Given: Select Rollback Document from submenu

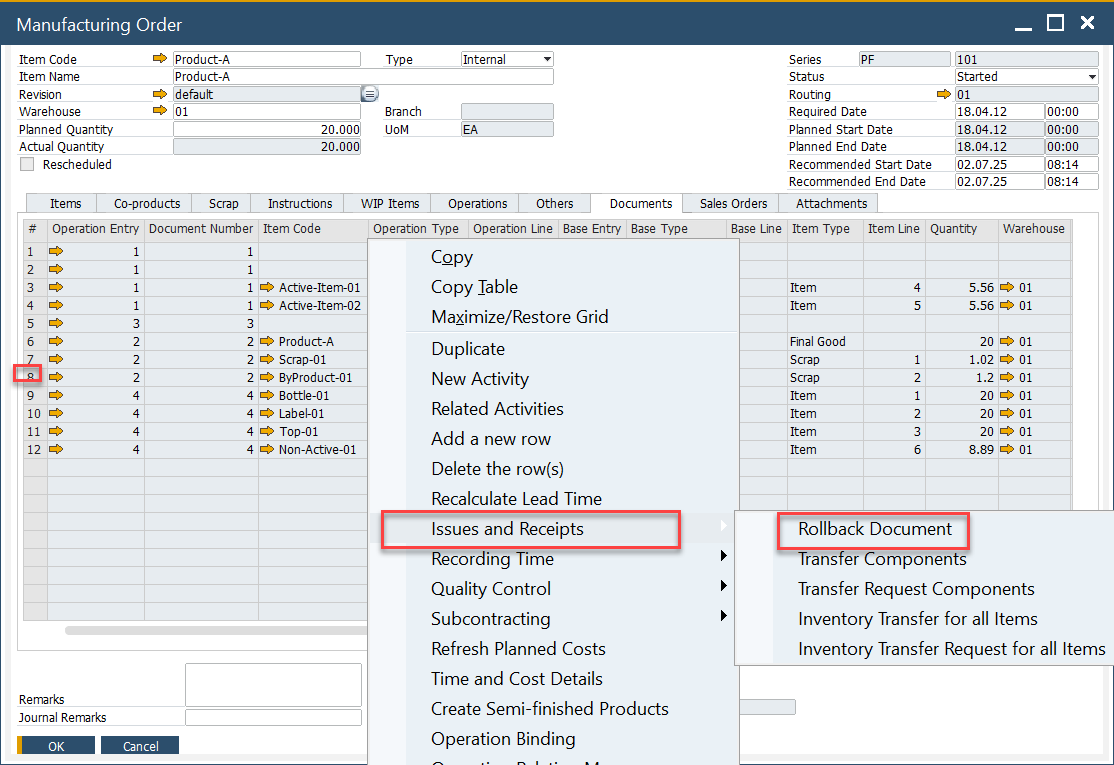Looking at the screenshot, I should coord(874,529).
